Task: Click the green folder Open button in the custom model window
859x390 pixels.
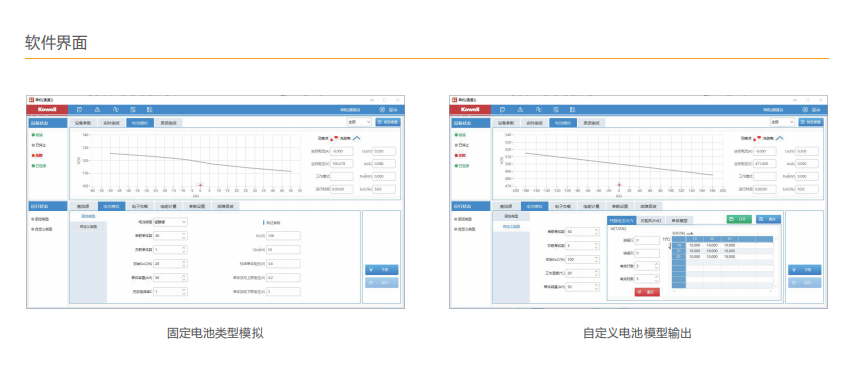Action: click(739, 219)
